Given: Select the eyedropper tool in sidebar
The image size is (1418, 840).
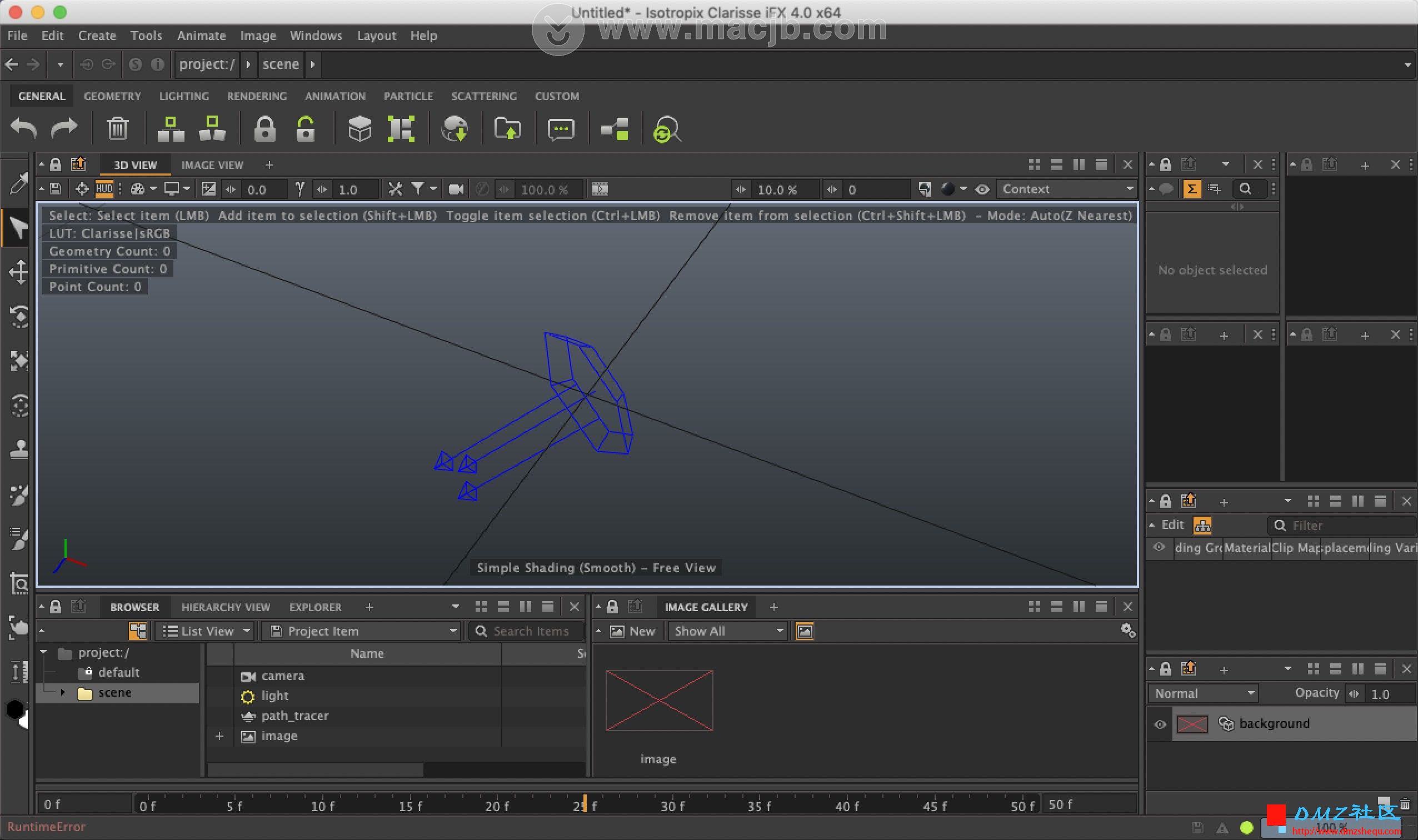Looking at the screenshot, I should tap(18, 183).
